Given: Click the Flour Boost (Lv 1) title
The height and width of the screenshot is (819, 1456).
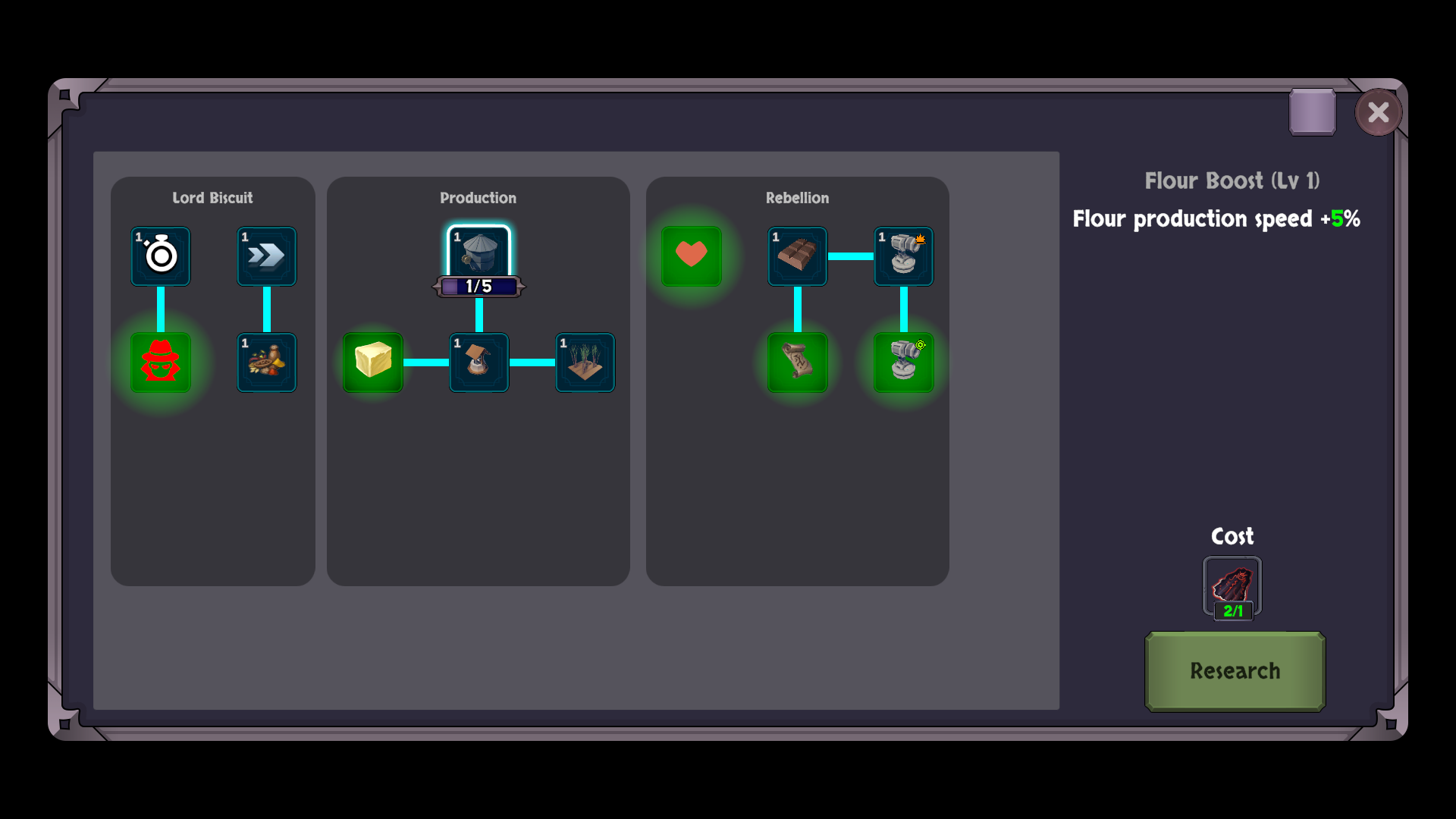Looking at the screenshot, I should click(x=1232, y=180).
